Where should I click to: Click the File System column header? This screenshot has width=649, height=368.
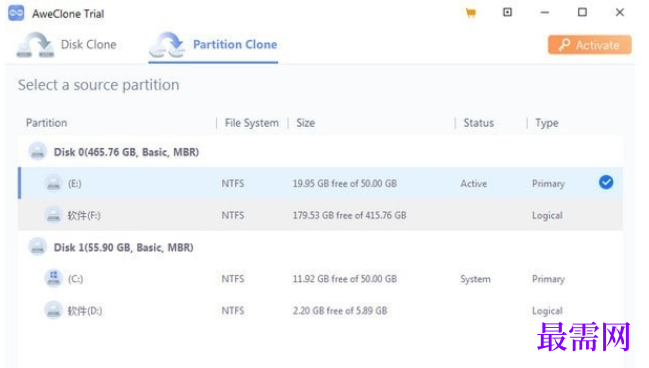pyautogui.click(x=252, y=123)
